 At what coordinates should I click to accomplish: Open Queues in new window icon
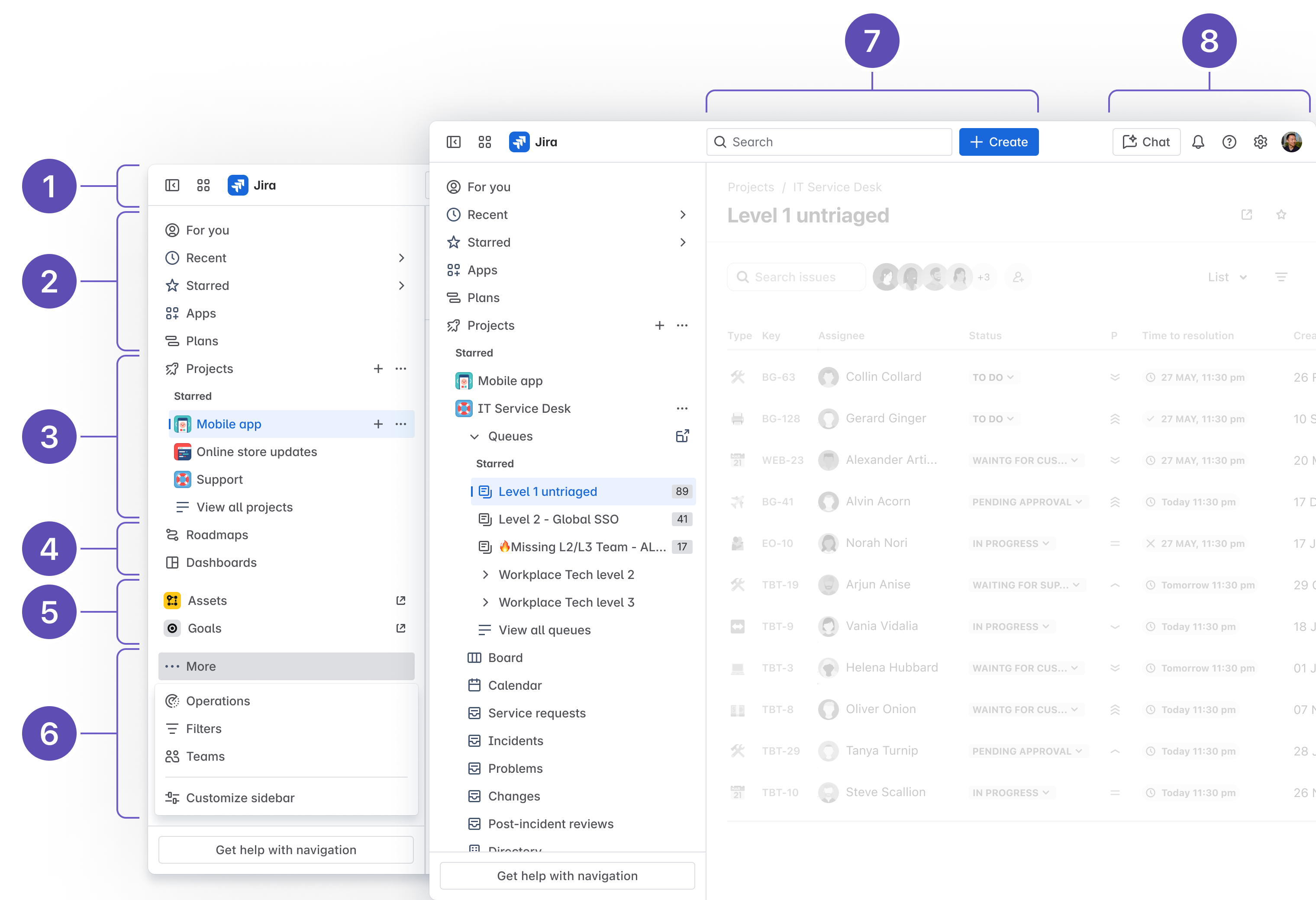click(x=682, y=436)
